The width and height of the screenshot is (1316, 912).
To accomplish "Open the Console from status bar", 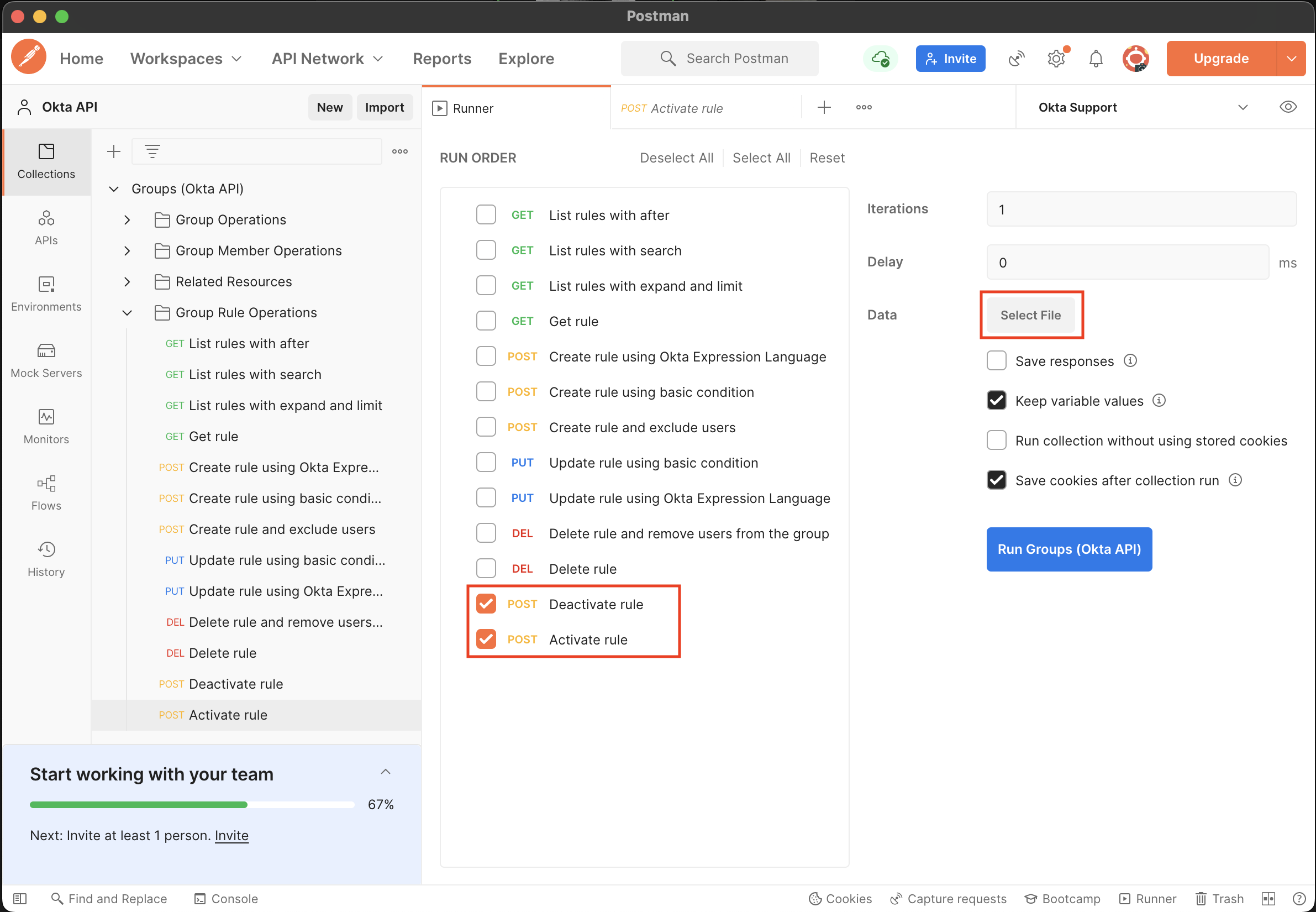I will (x=226, y=899).
